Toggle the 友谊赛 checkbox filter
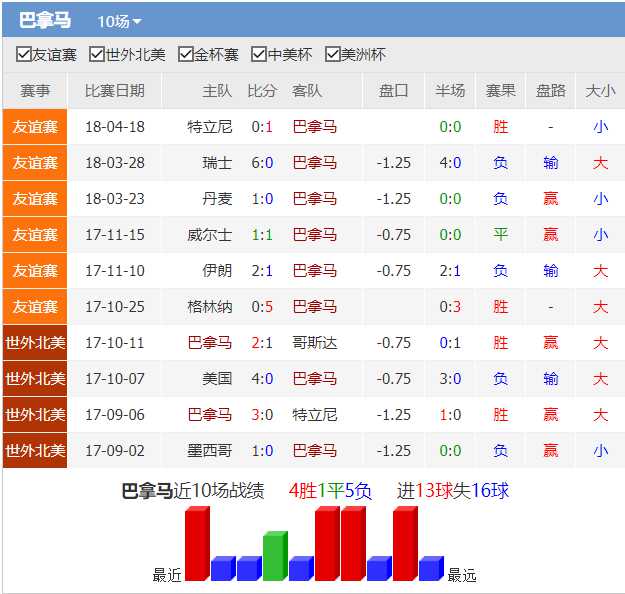 [24, 55]
